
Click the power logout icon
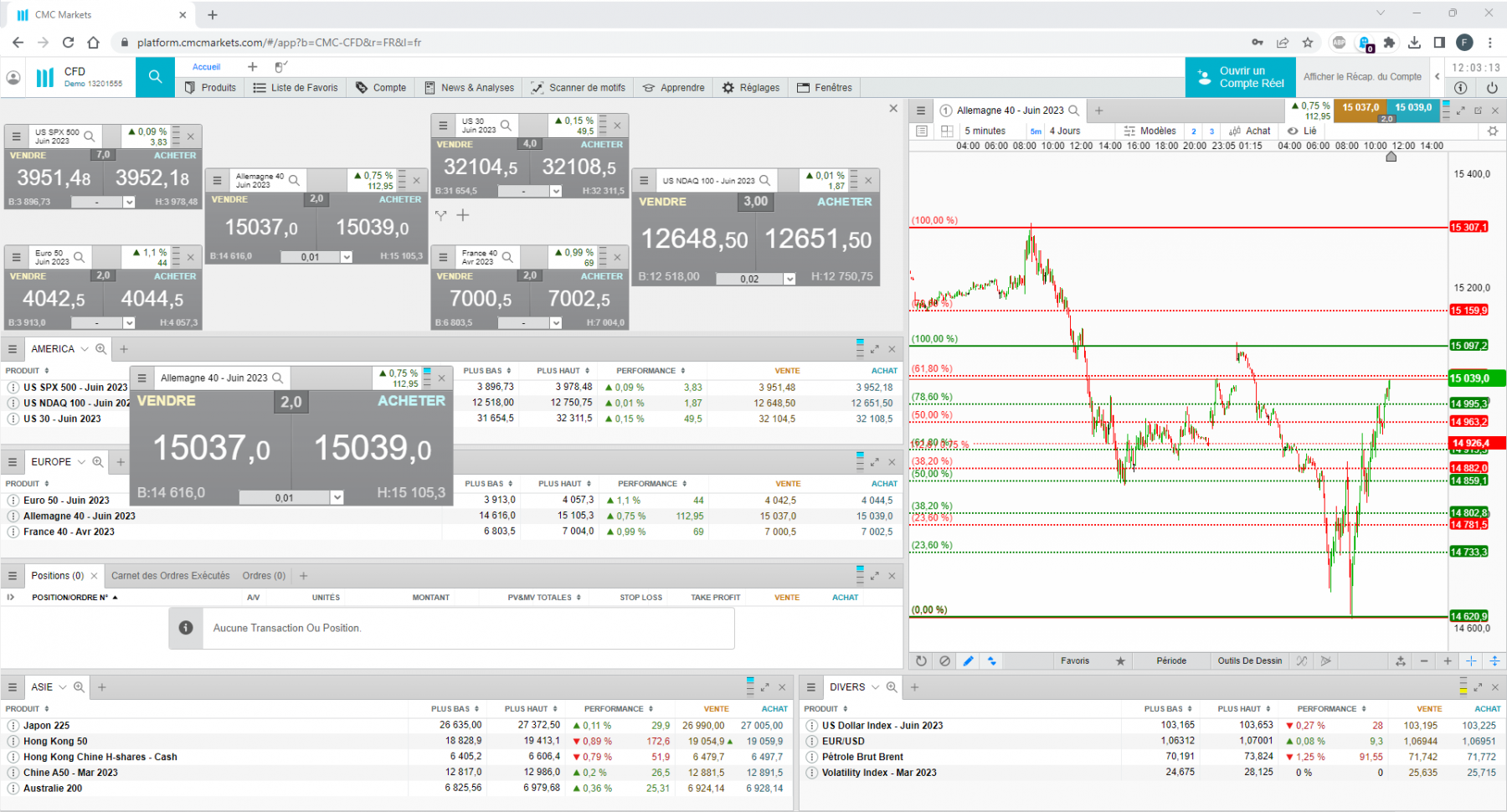tap(1492, 87)
